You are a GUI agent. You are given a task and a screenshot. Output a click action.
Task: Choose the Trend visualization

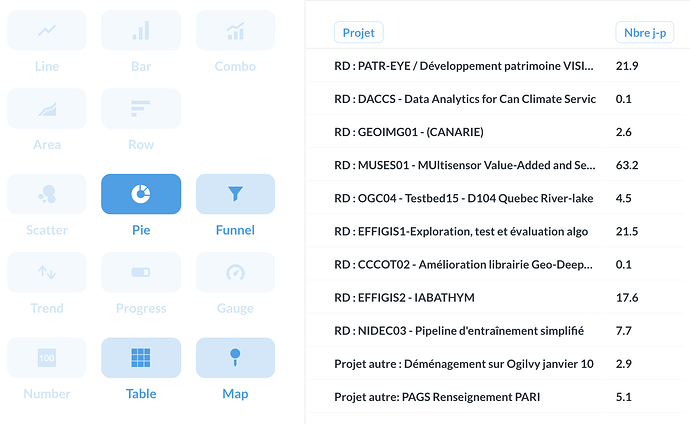coord(47,272)
